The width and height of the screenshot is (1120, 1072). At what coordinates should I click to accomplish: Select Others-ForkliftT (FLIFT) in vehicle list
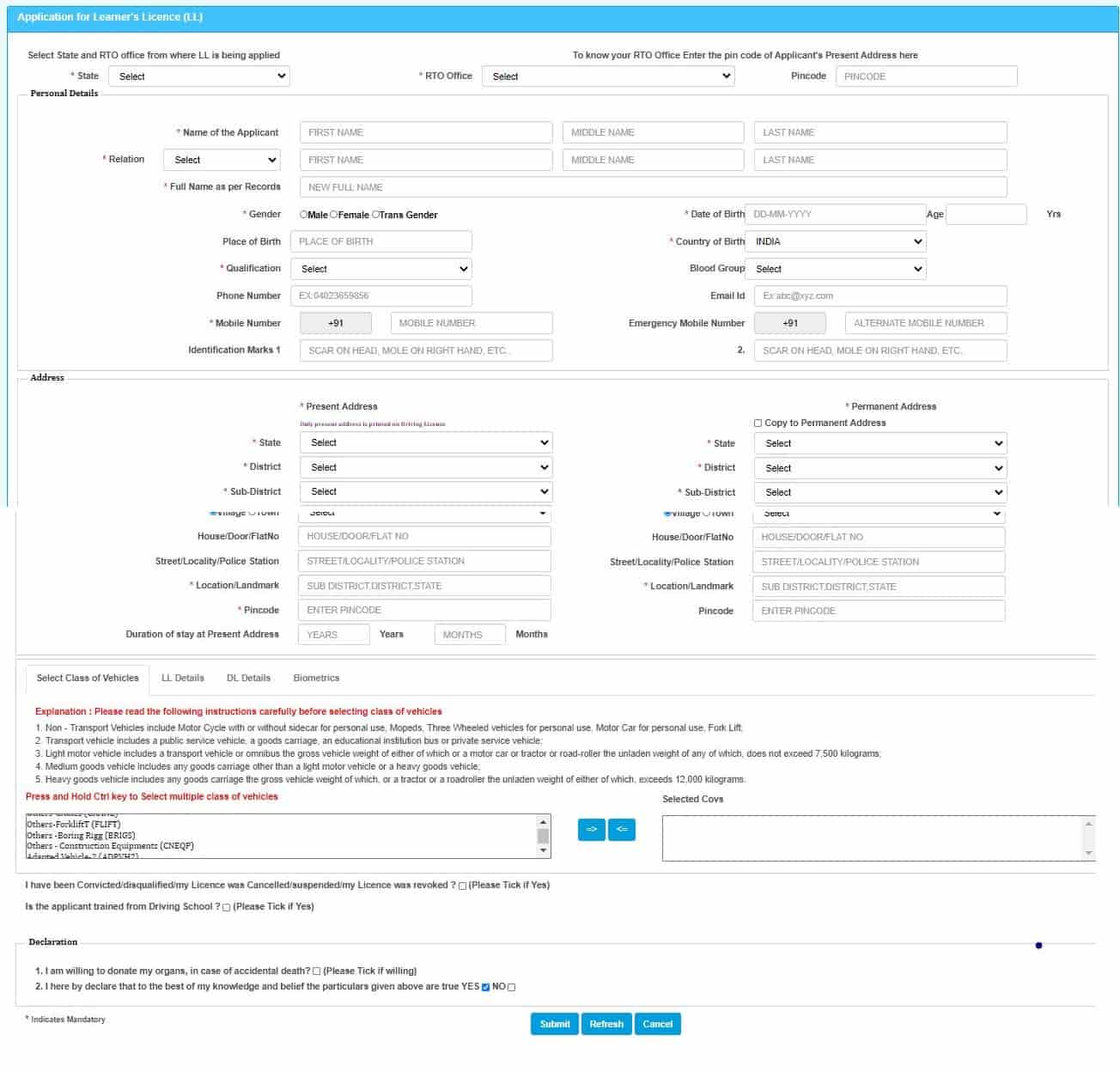pos(74,825)
